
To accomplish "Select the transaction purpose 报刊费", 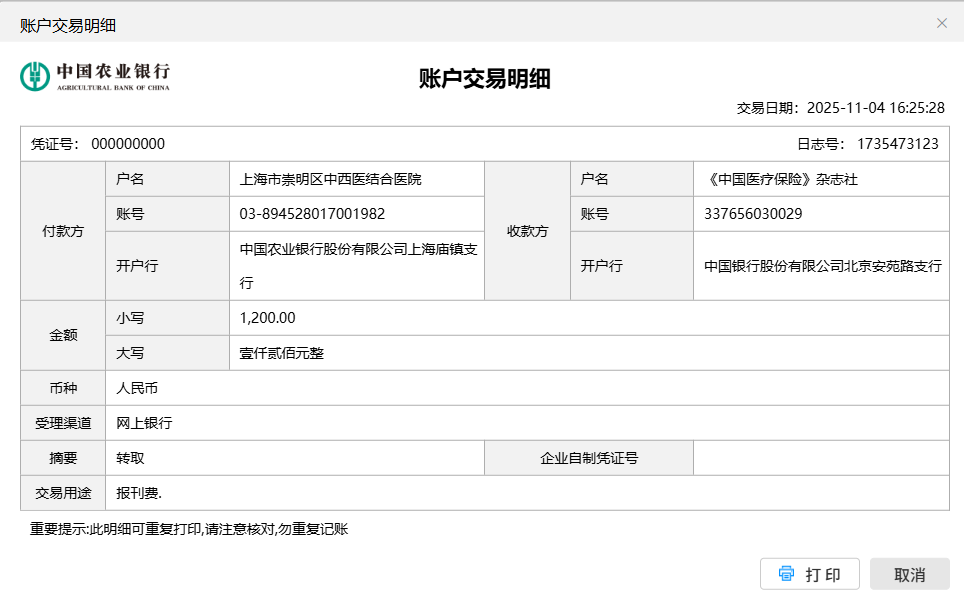I will [x=139, y=493].
